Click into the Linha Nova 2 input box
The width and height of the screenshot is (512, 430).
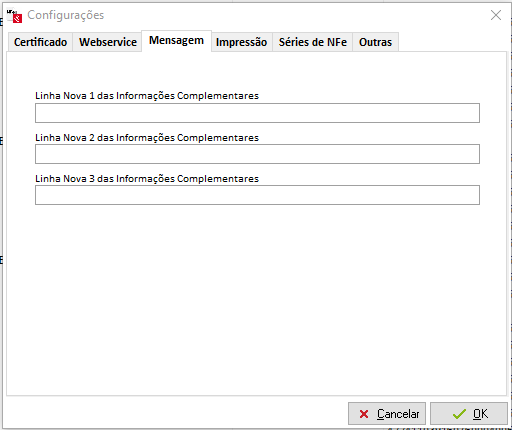pyautogui.click(x=257, y=154)
